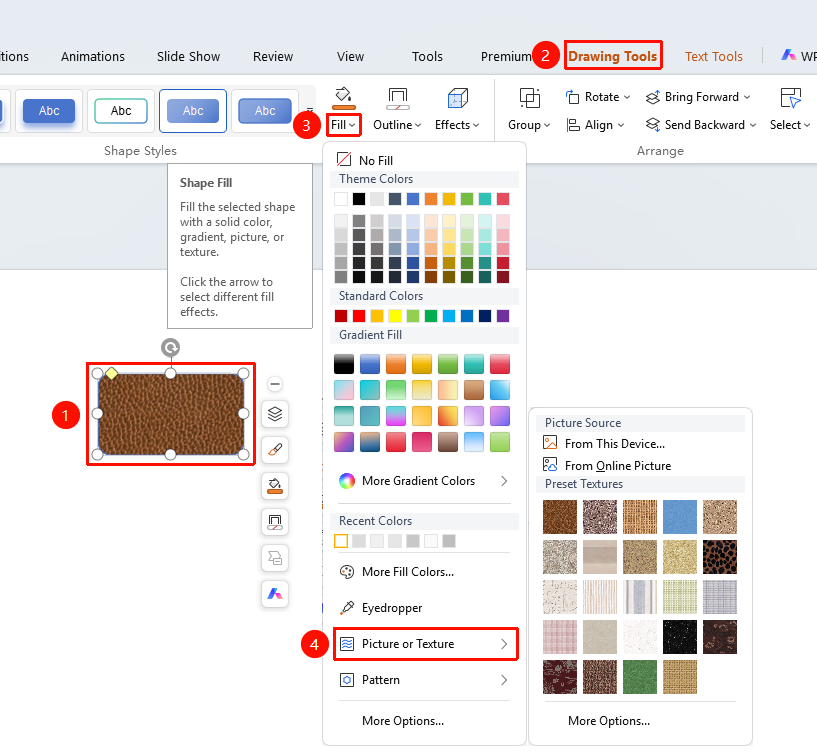Apply the white-fill teal-outline Abc style
The height and width of the screenshot is (754, 817).
tap(121, 110)
